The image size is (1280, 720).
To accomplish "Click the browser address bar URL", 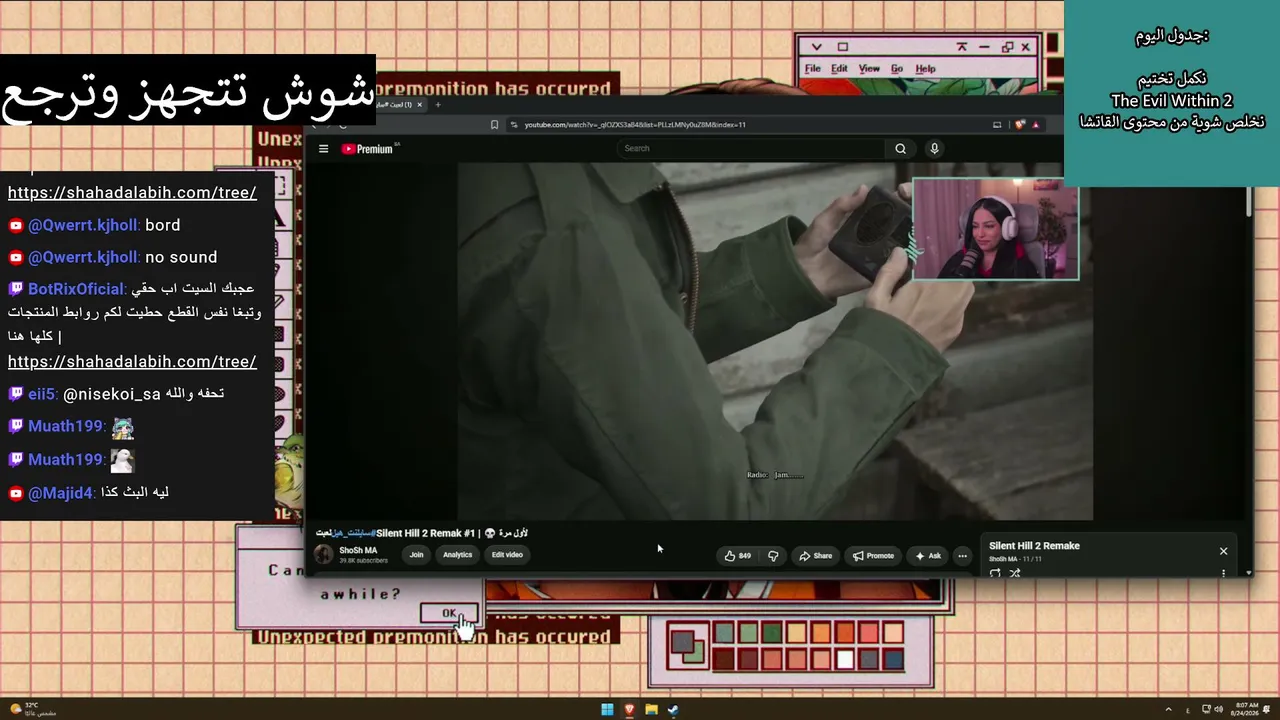I will [x=636, y=125].
